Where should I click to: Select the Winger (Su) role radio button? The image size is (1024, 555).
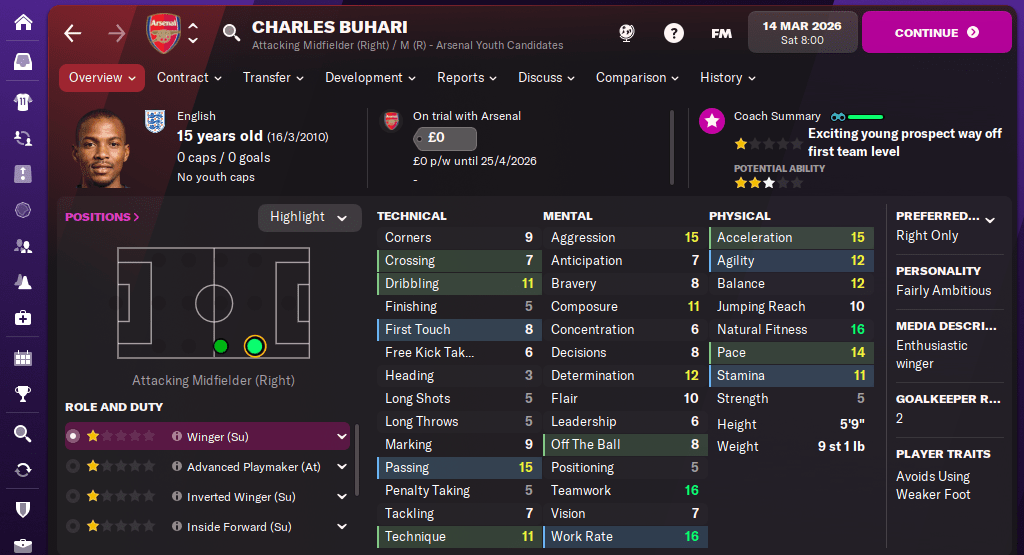tap(73, 436)
